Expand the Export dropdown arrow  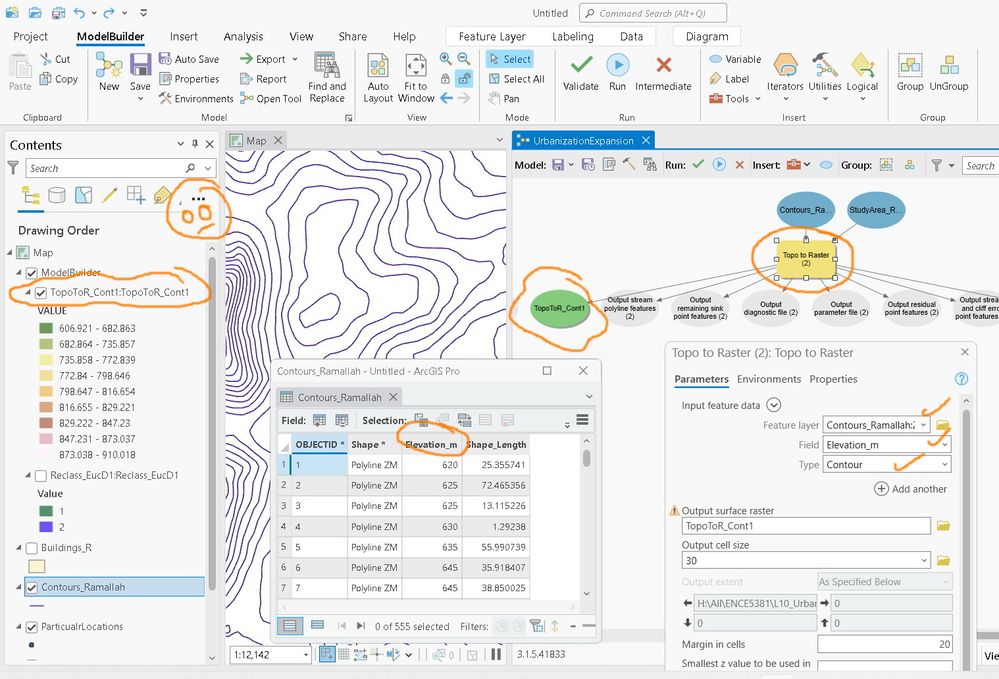tap(295, 59)
